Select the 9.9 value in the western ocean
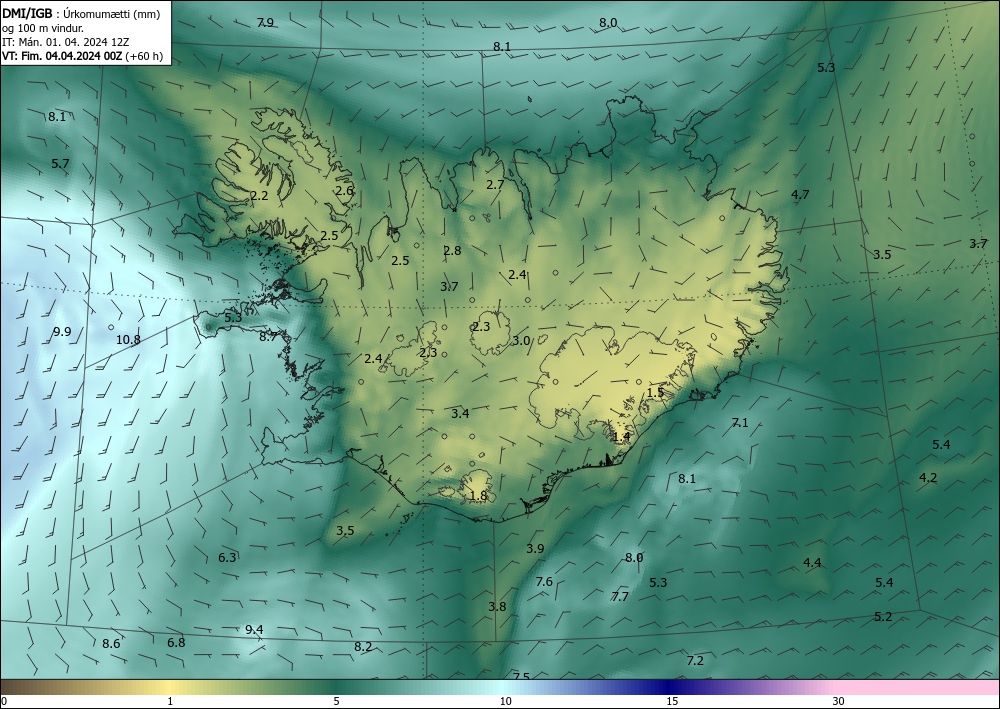Screen dimensions: 1000x709 pyautogui.click(x=62, y=332)
